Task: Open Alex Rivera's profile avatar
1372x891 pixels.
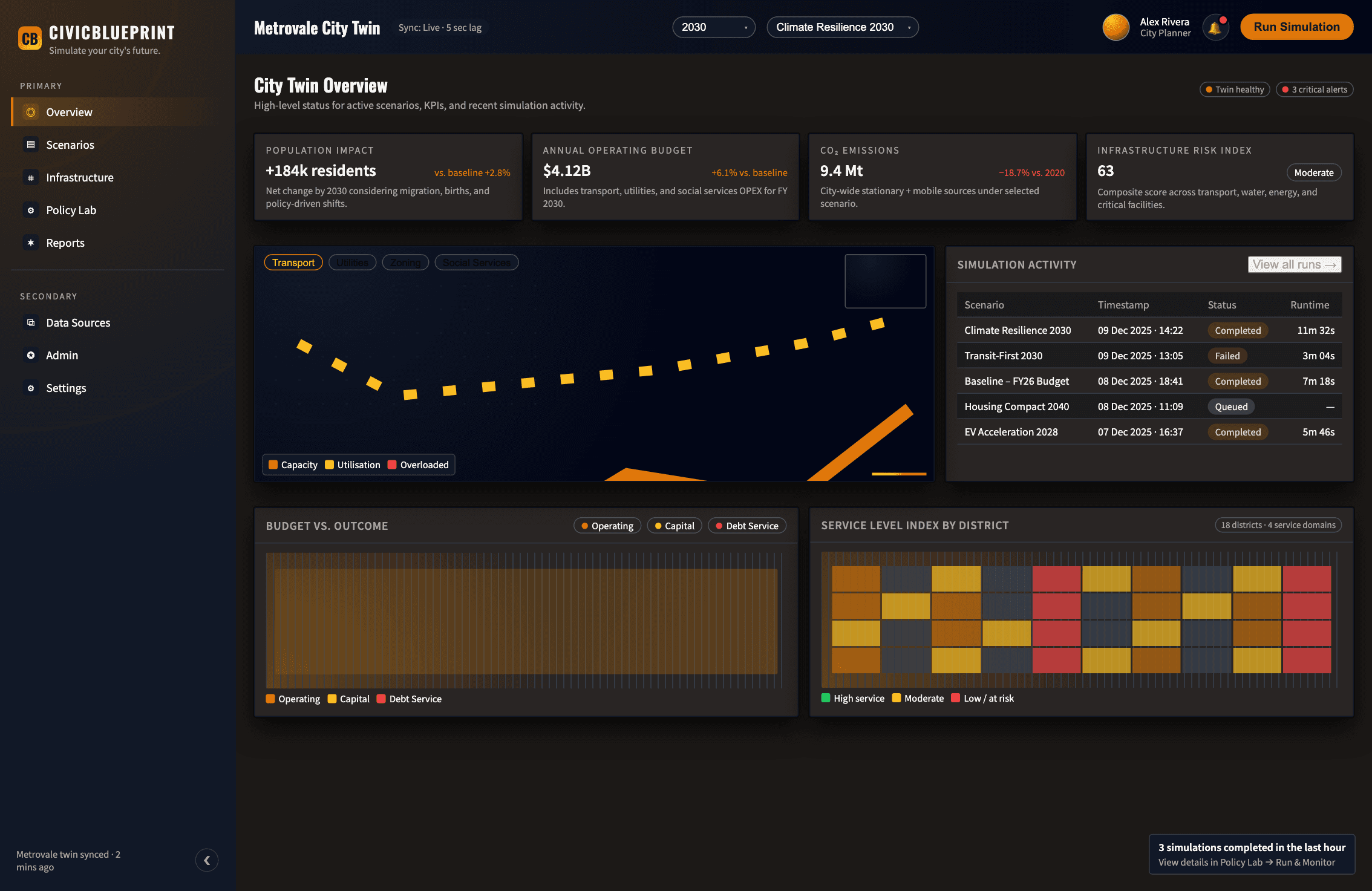Action: coord(1116,28)
